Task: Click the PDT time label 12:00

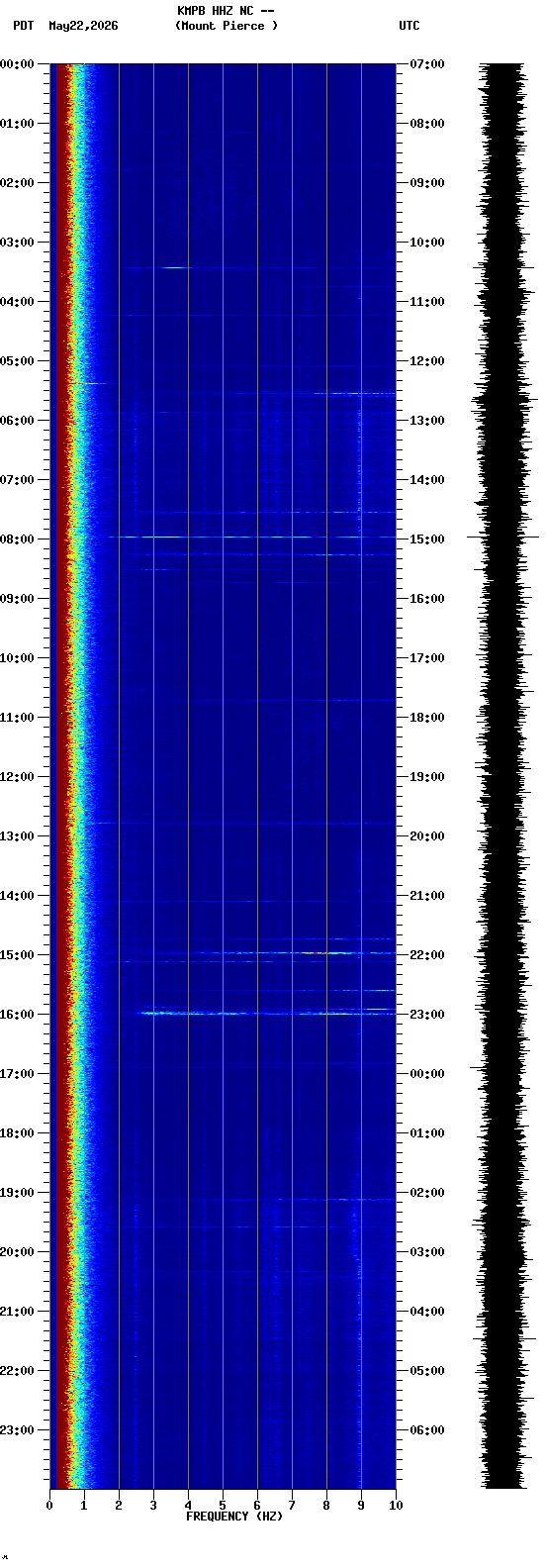Action: [x=17, y=777]
